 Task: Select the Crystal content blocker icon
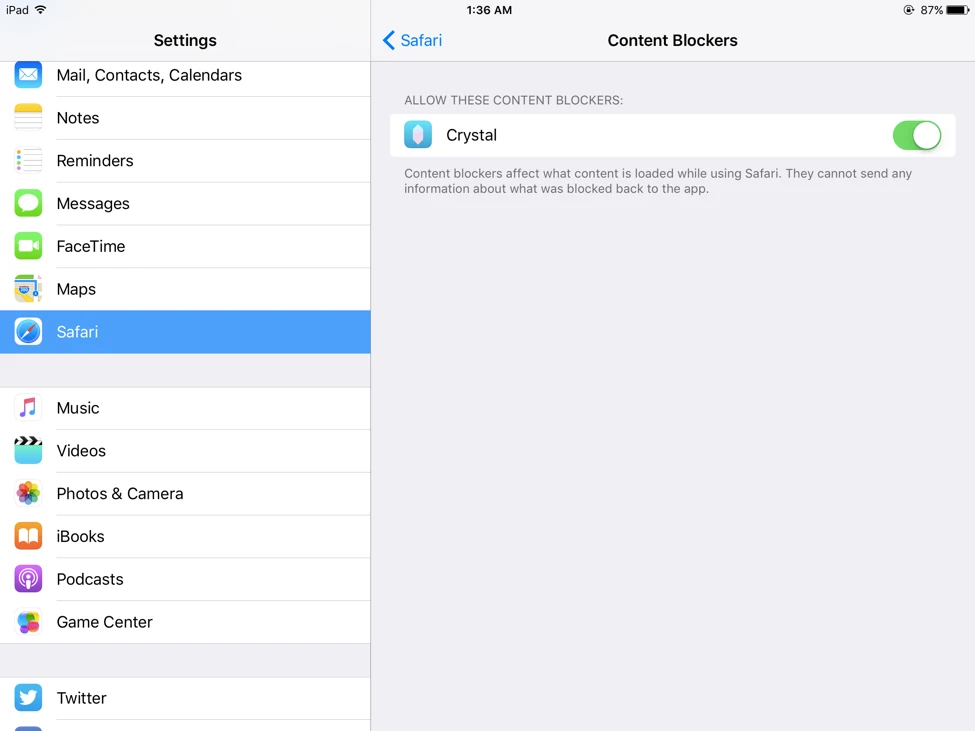[417, 134]
